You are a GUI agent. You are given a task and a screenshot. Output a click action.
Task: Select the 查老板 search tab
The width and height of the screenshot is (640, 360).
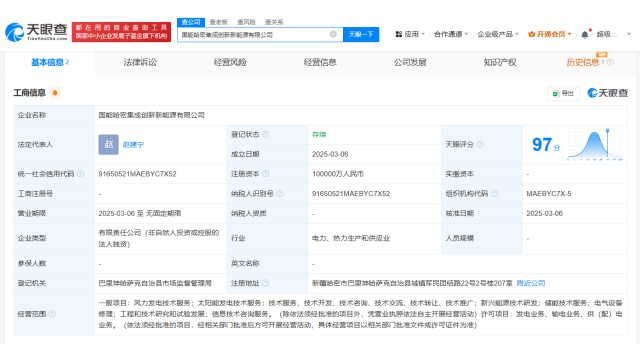point(219,22)
